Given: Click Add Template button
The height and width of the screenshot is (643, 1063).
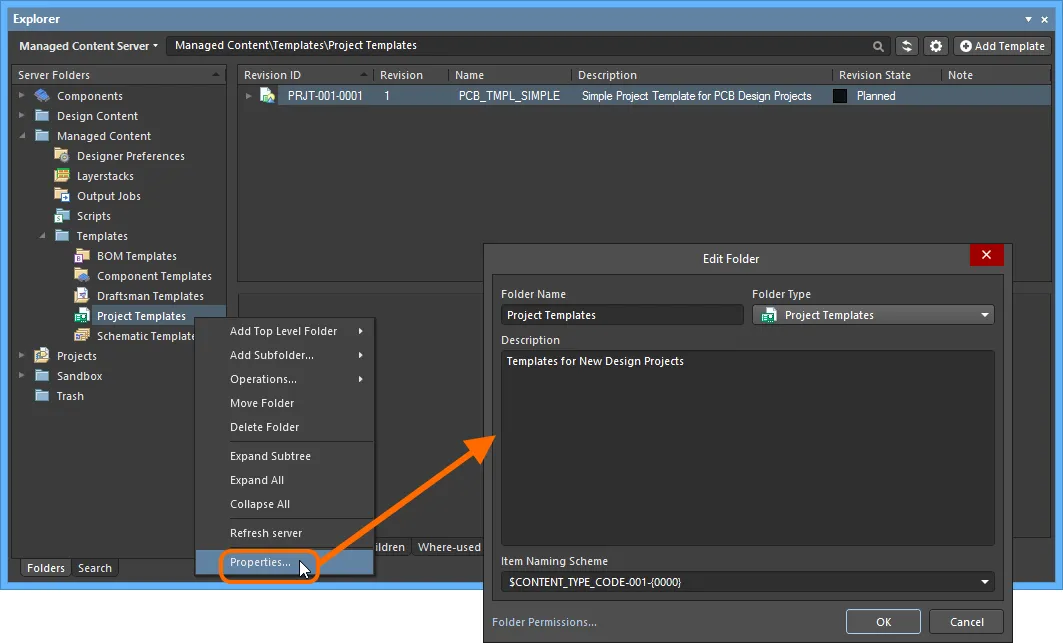Looking at the screenshot, I should pyautogui.click(x=1002, y=46).
